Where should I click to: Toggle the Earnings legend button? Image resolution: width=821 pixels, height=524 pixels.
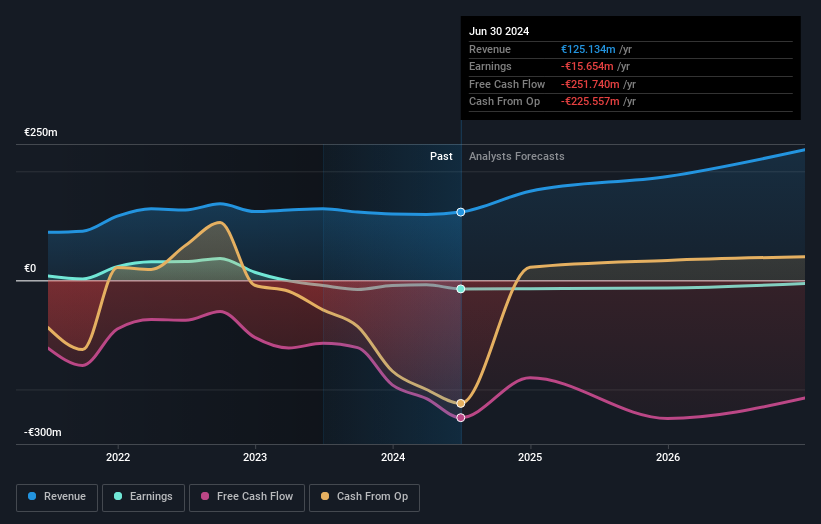143,497
